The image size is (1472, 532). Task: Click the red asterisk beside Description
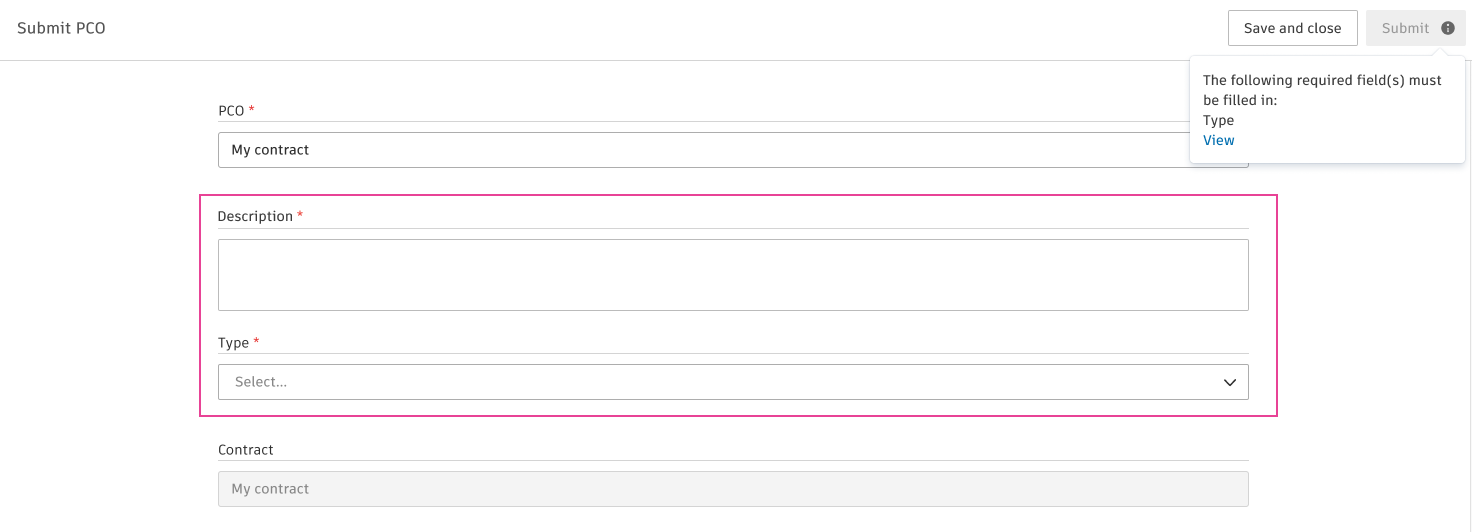[300, 215]
